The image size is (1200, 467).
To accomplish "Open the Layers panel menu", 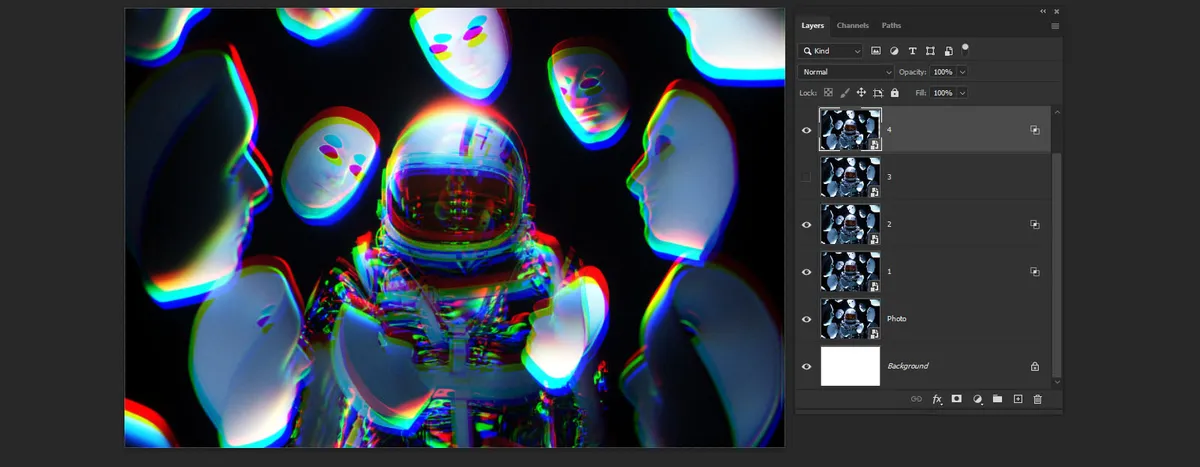I will click(x=1055, y=26).
